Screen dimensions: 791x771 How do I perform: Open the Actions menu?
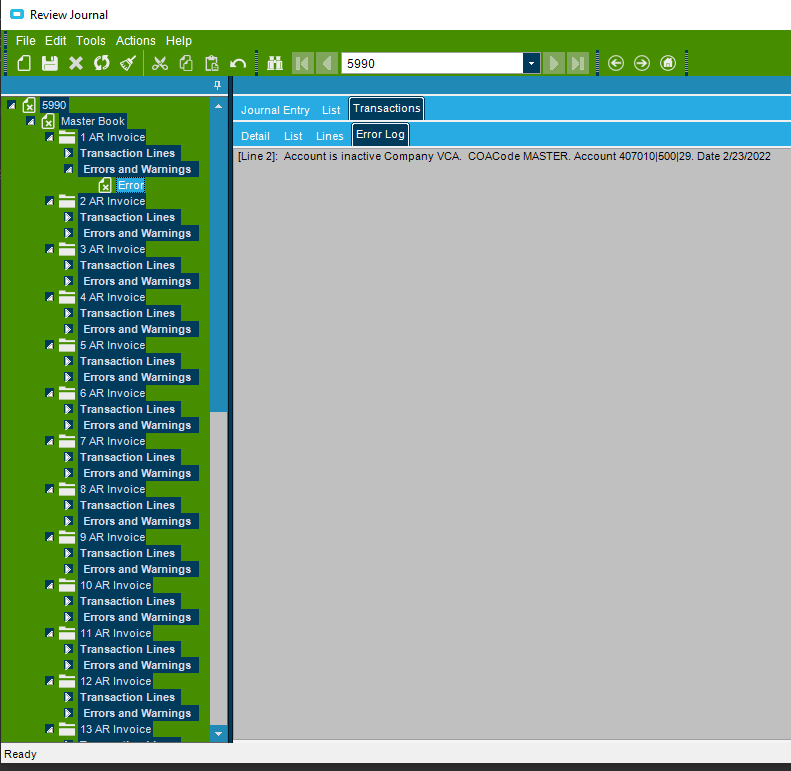coord(136,41)
